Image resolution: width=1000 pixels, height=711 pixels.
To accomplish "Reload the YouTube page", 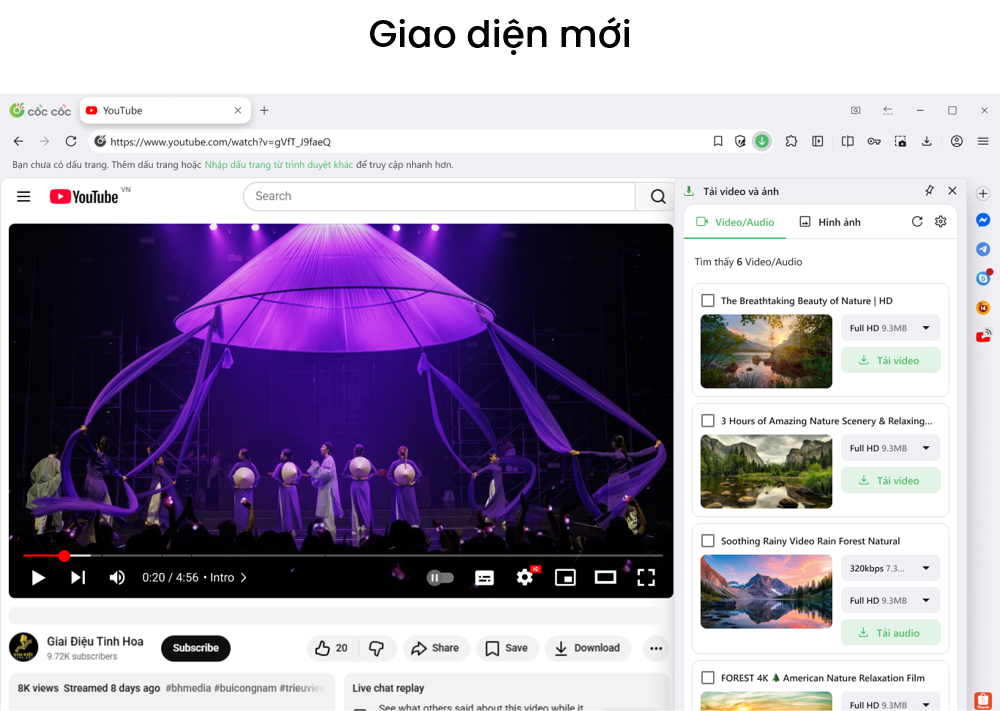I will click(71, 142).
